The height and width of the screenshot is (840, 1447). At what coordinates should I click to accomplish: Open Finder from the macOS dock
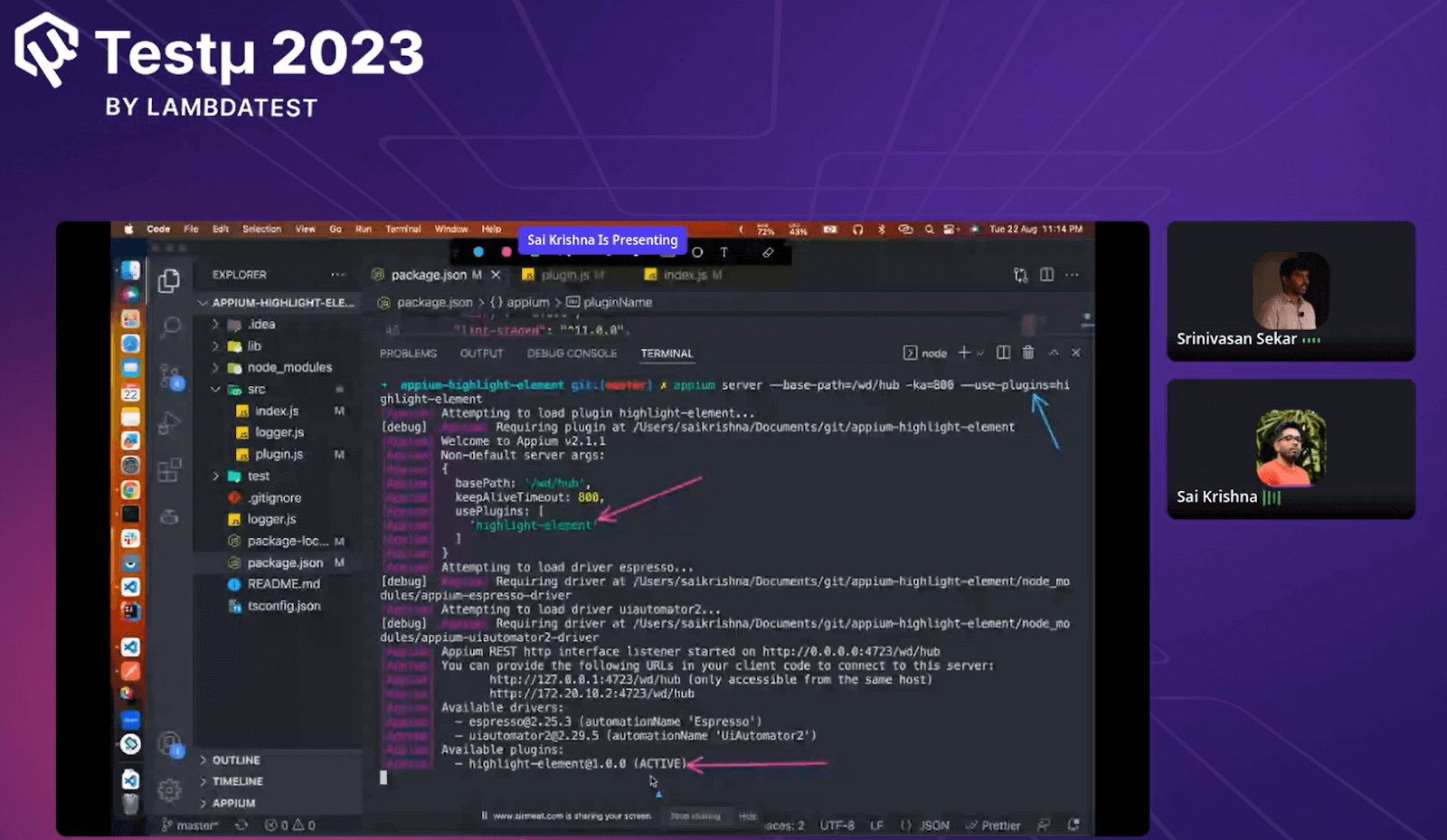click(130, 270)
